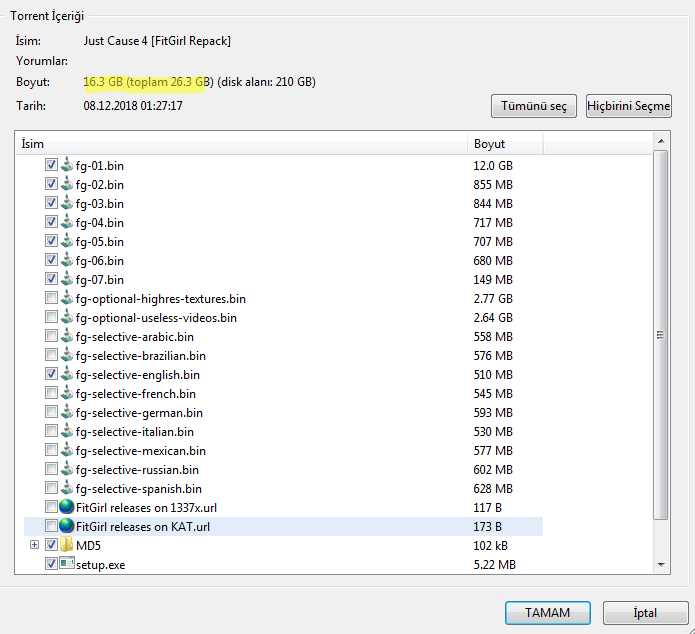
Task: Select the fg-selective-mexican.bin file name
Action: coord(141,451)
